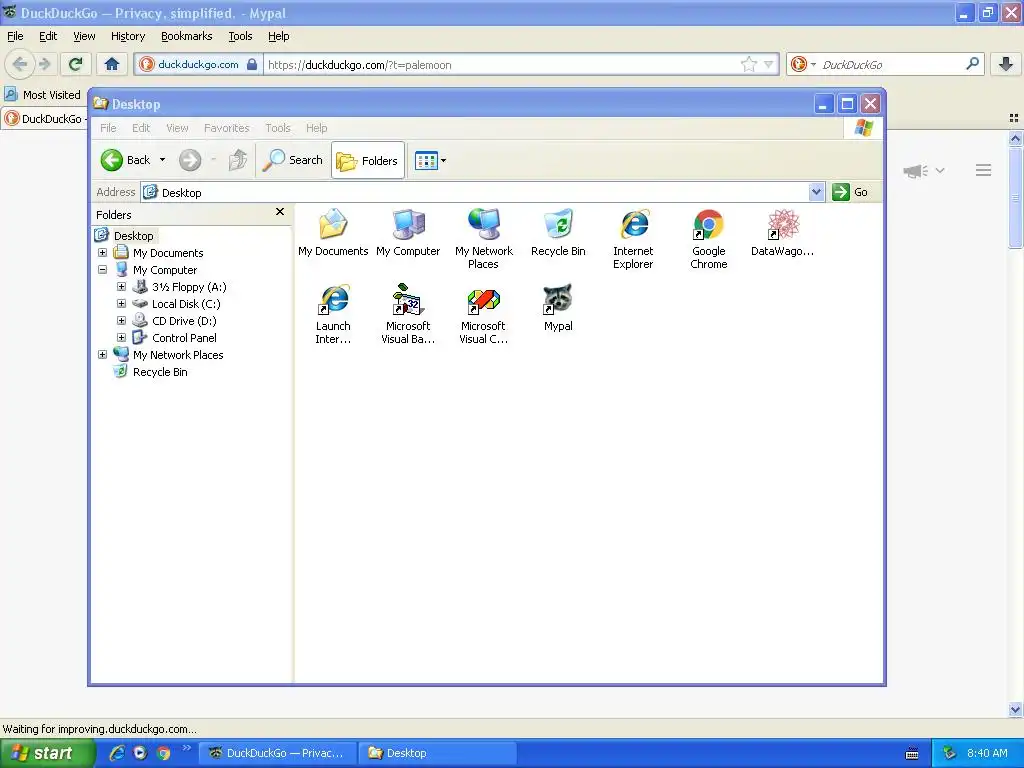The image size is (1024, 768).
Task: Switch to DuckDuckGo taskbar button
Action: (x=277, y=753)
